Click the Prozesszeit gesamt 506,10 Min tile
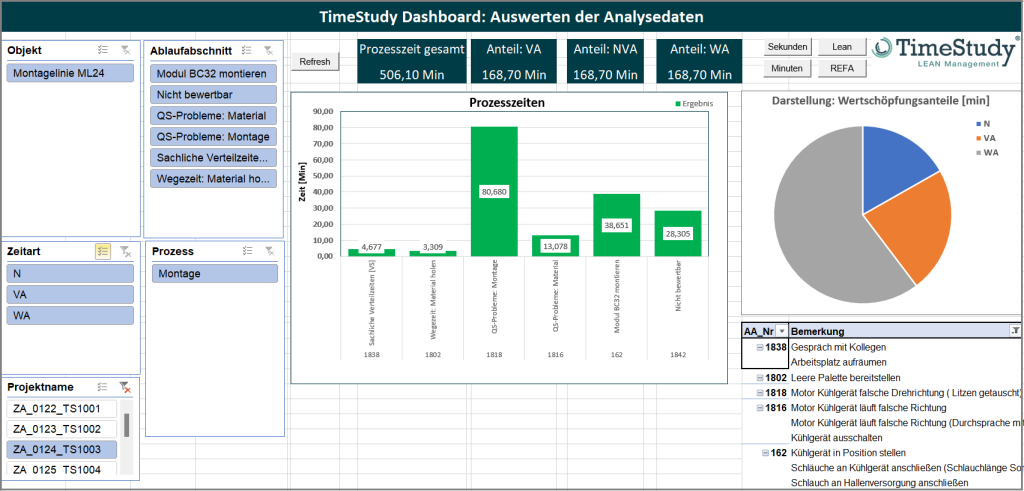The image size is (1024, 491). 412,61
